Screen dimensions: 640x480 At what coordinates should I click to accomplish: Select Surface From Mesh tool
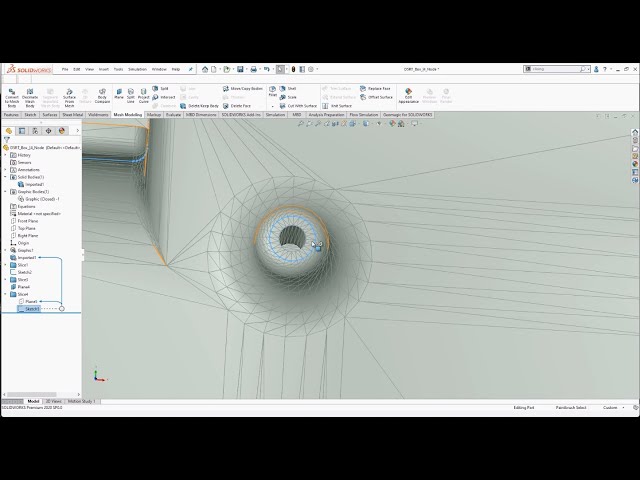point(69,98)
